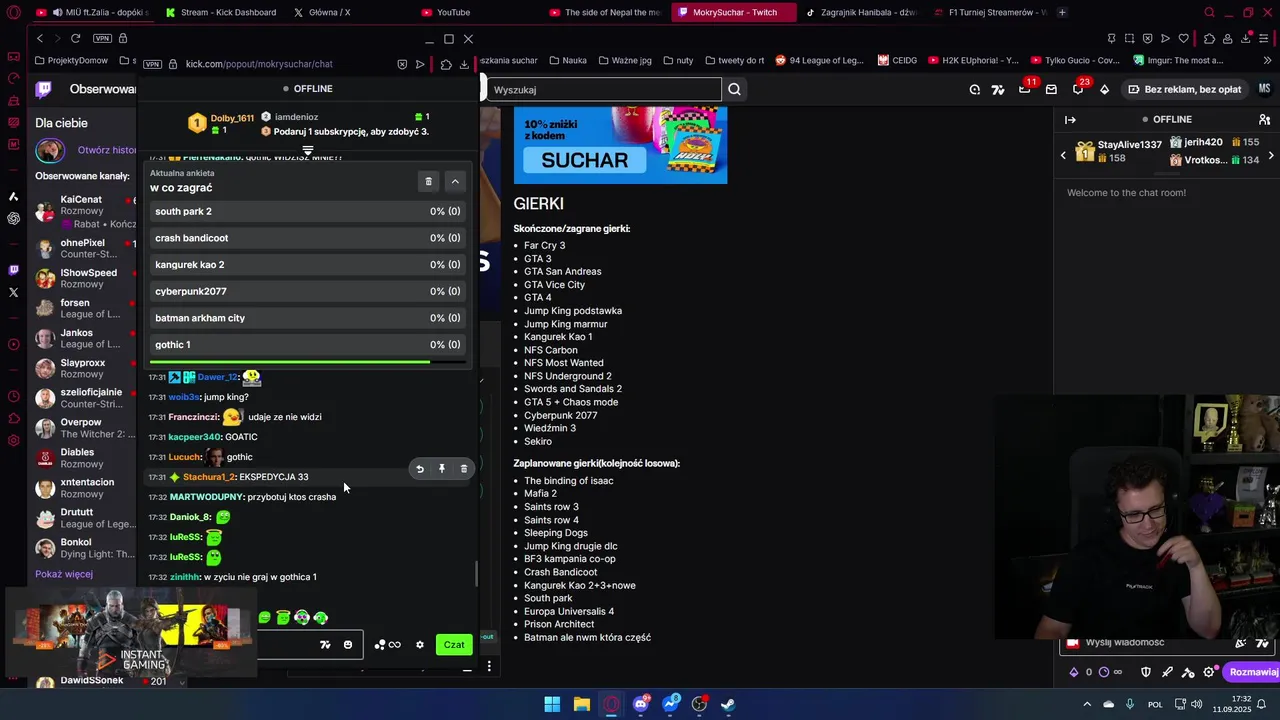Click the SUCHAR discount banner

pos(620,146)
